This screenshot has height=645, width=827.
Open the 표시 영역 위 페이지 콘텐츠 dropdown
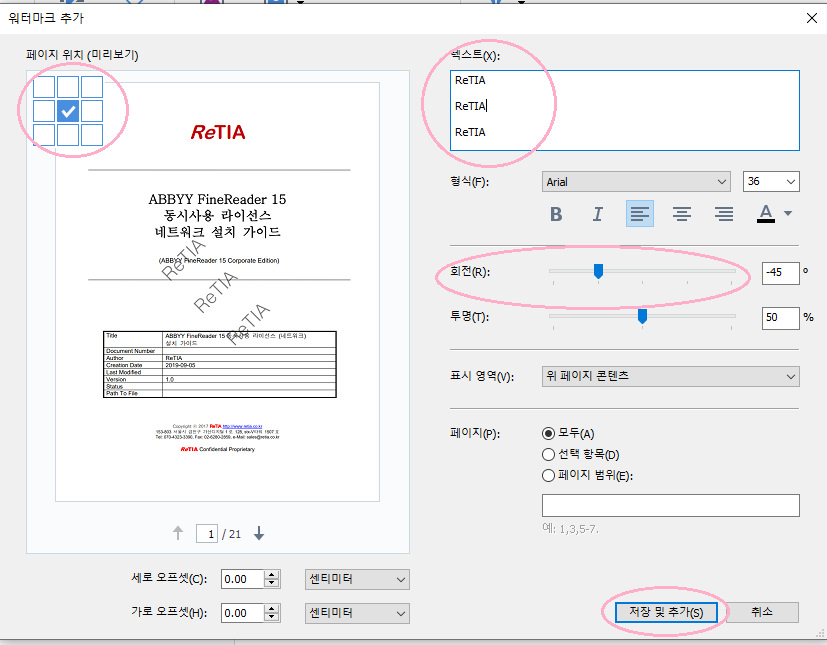pos(670,377)
